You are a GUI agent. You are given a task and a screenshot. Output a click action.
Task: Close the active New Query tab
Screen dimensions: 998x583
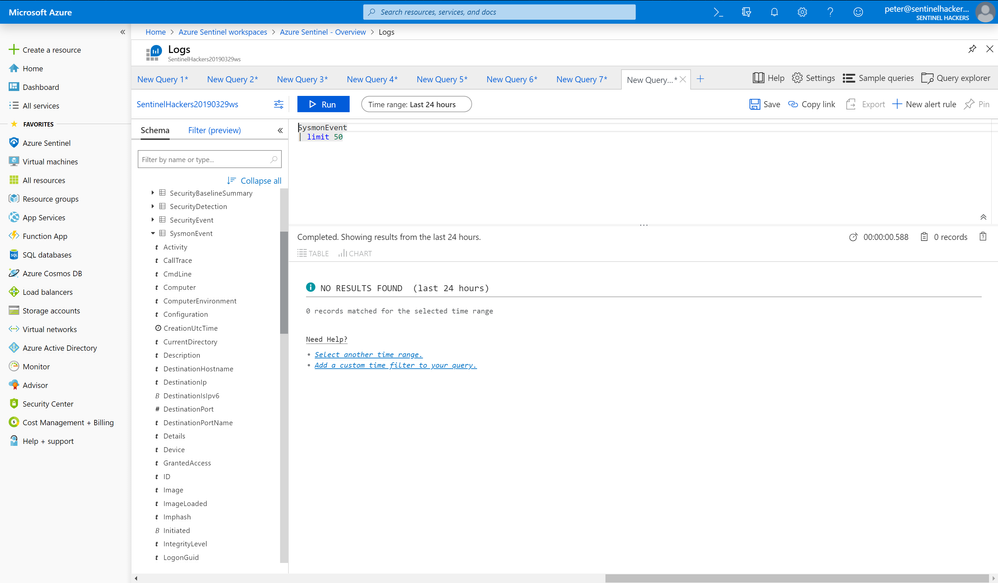682,80
